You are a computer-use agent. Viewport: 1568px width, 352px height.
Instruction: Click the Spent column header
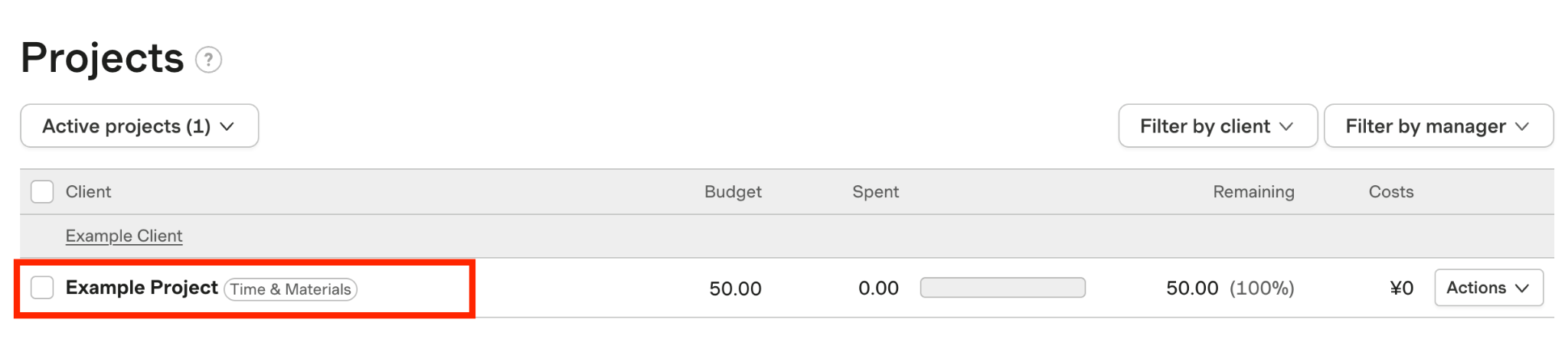[875, 191]
